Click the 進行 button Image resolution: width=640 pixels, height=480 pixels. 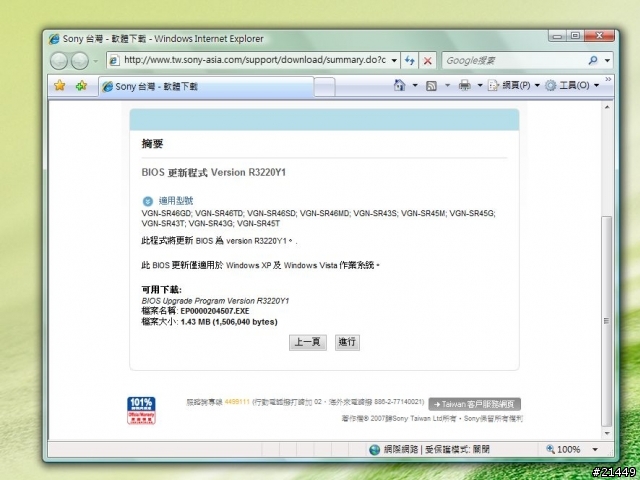[347, 342]
